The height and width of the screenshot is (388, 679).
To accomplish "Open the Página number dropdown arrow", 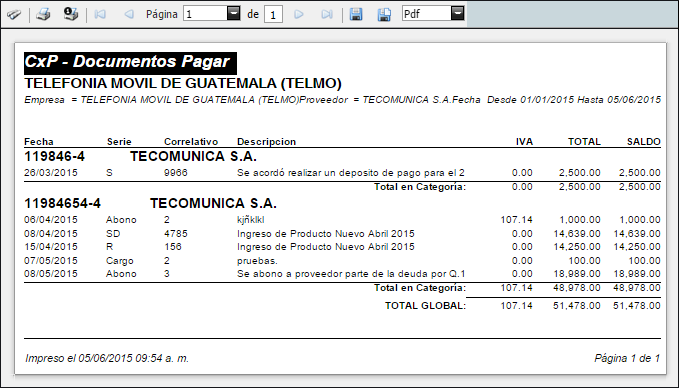I will tap(233, 13).
